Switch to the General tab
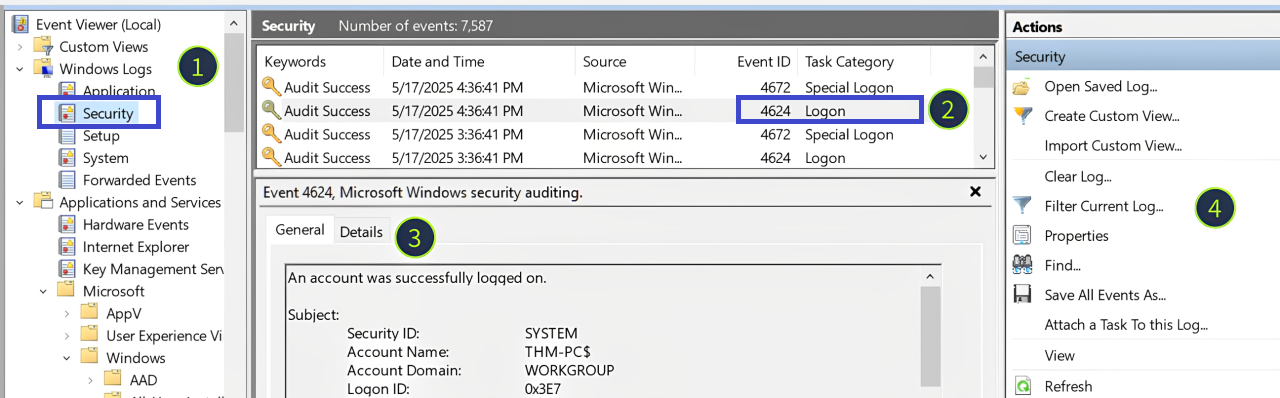The width and height of the screenshot is (1280, 398). 300,230
